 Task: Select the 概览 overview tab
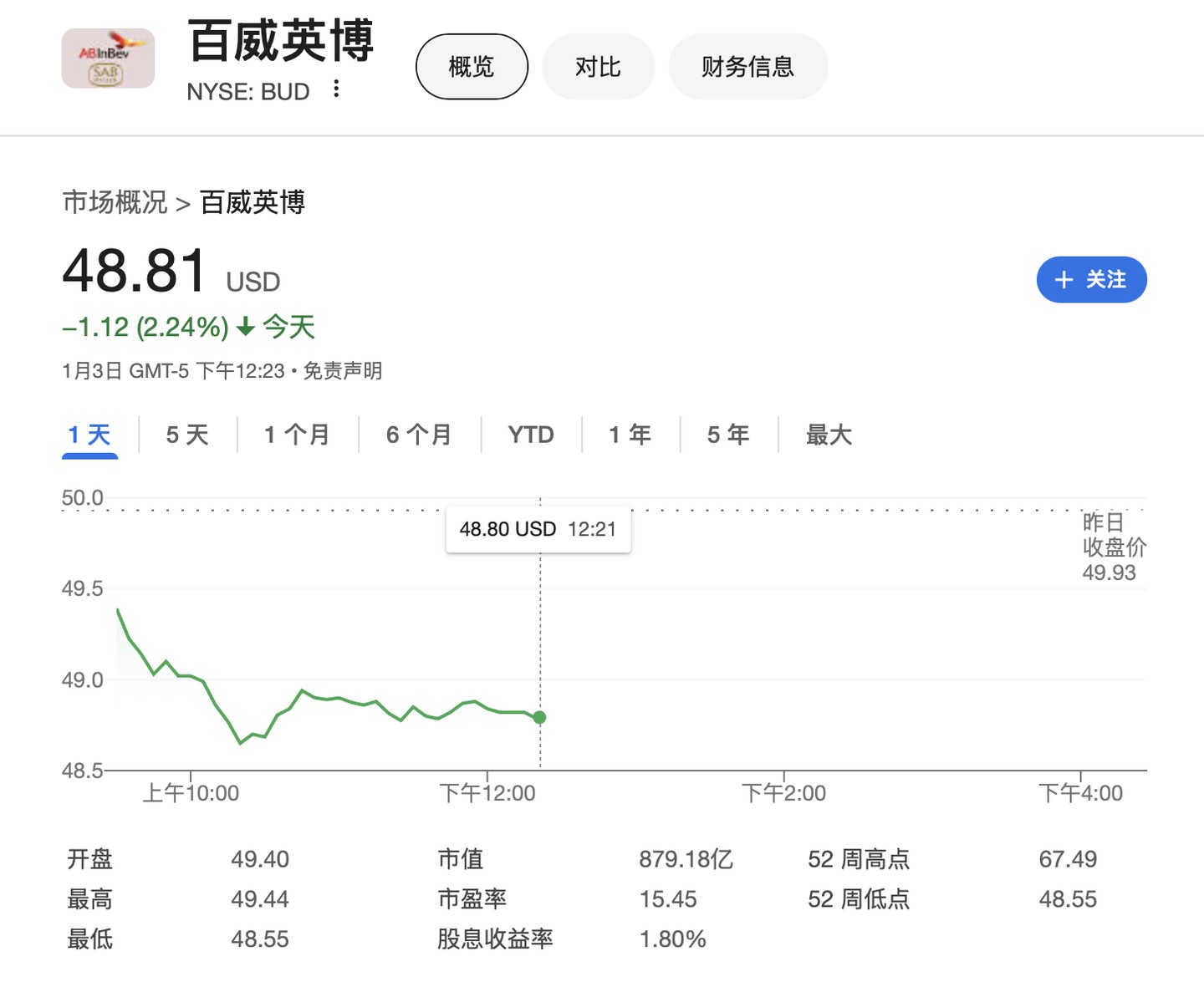tap(472, 67)
